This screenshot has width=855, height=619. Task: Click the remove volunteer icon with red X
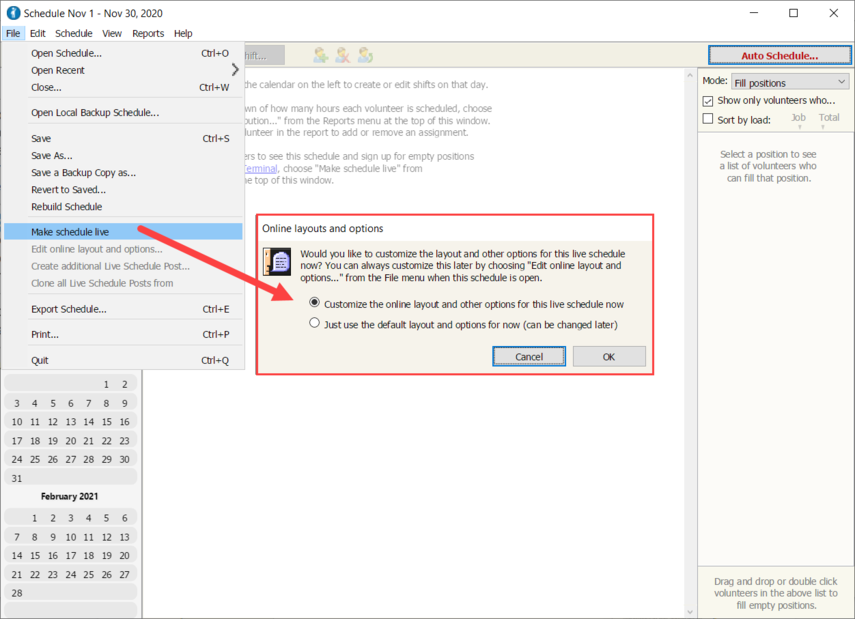point(343,55)
